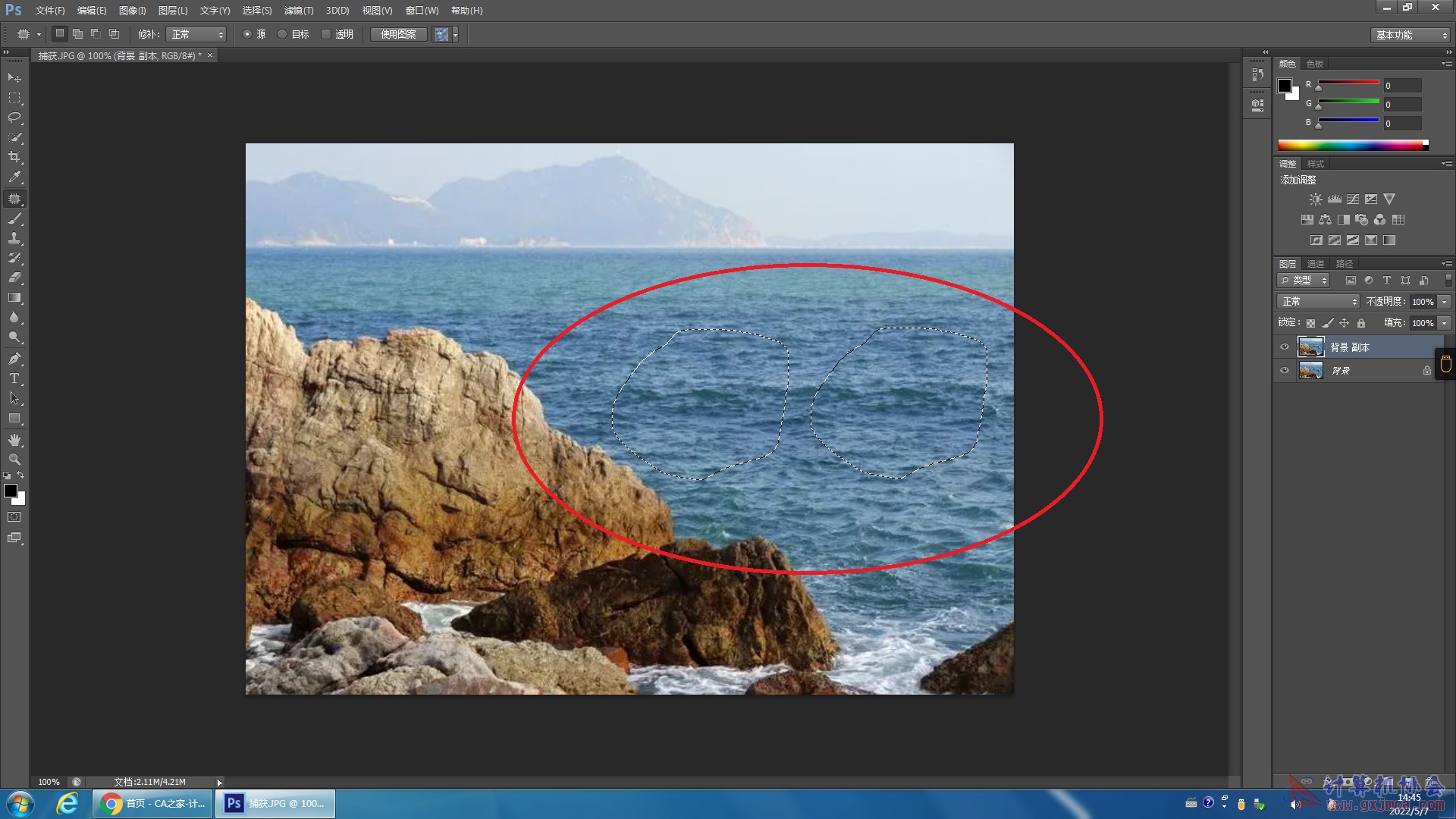Open Chrome window in the taskbar
Viewport: 1456px width, 819px height.
click(153, 804)
